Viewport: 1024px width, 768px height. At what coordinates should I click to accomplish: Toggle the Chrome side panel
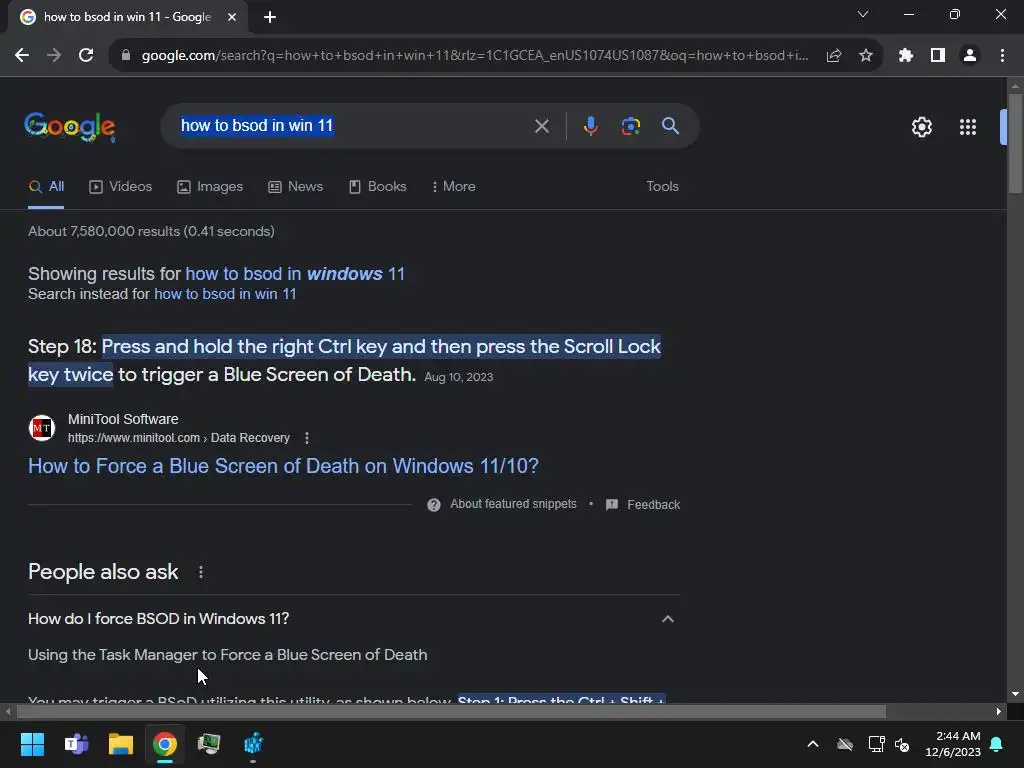tap(938, 56)
